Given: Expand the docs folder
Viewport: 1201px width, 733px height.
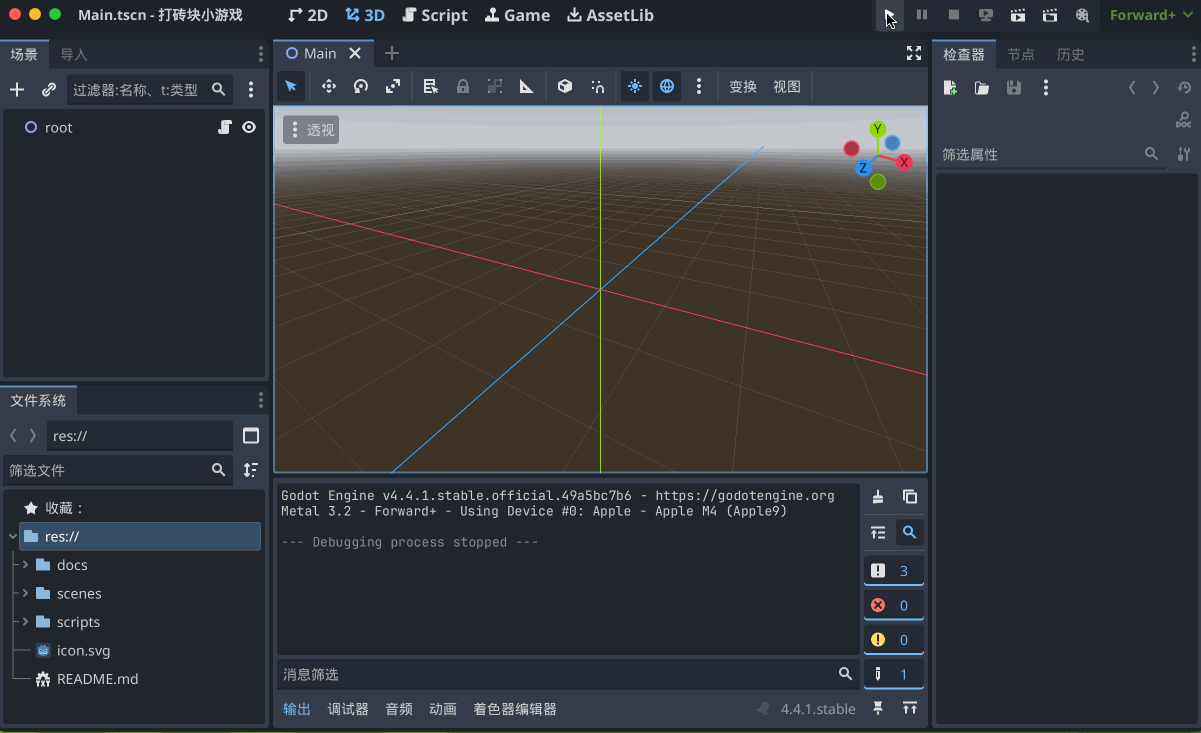Looking at the screenshot, I should click(x=25, y=565).
